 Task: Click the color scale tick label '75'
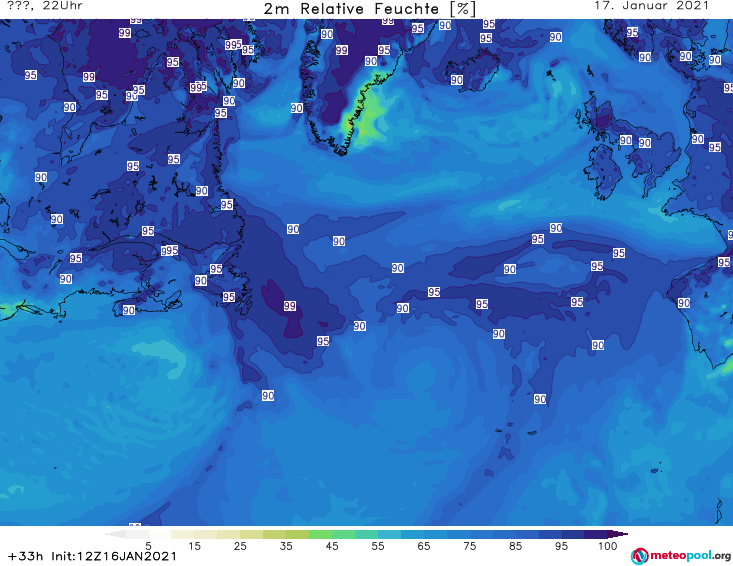click(x=469, y=546)
